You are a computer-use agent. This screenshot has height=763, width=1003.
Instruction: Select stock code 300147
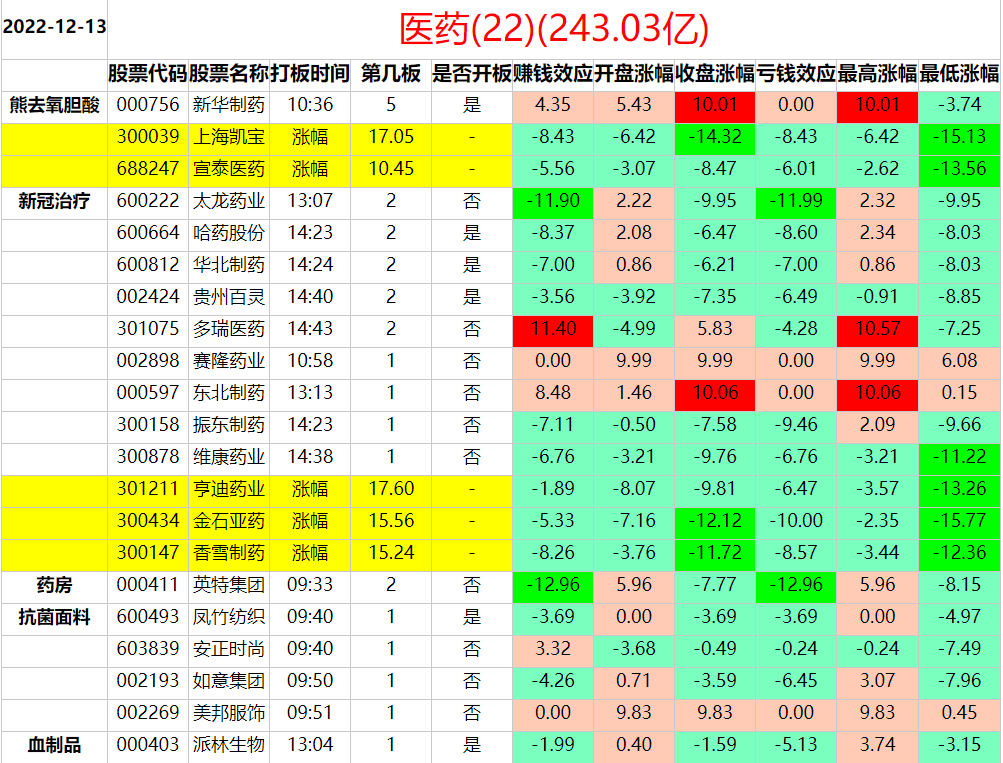click(x=148, y=553)
